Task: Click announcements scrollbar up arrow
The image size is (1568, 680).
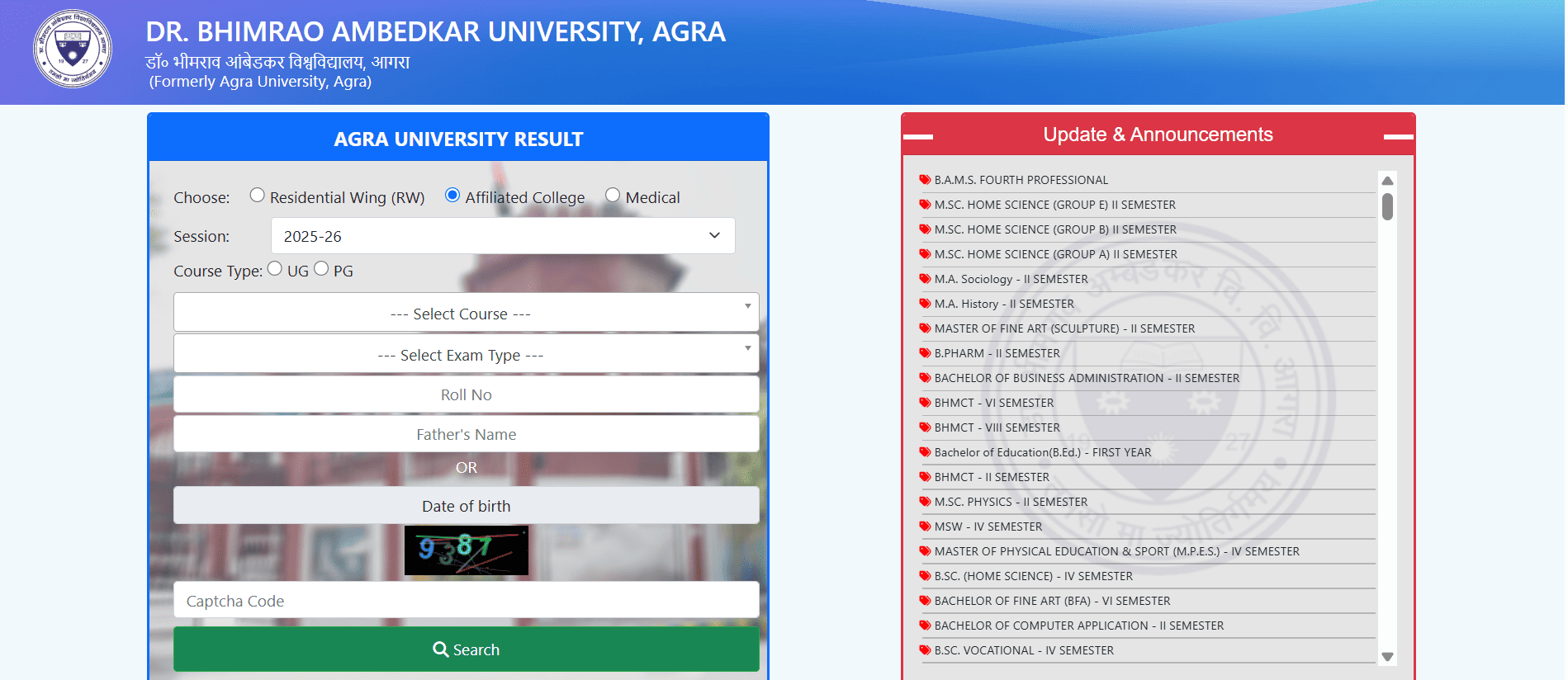Action: coord(1387,181)
